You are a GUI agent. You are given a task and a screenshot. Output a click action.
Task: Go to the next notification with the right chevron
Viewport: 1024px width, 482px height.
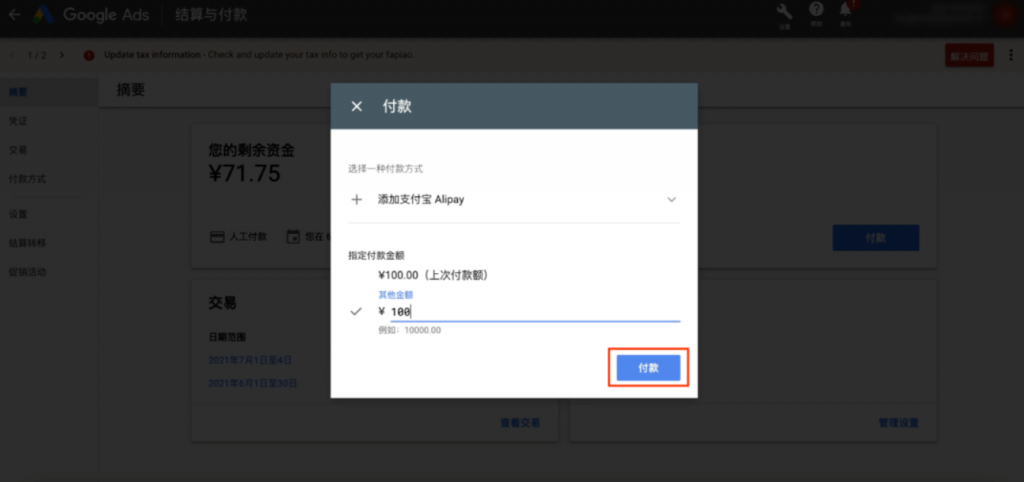(61, 55)
